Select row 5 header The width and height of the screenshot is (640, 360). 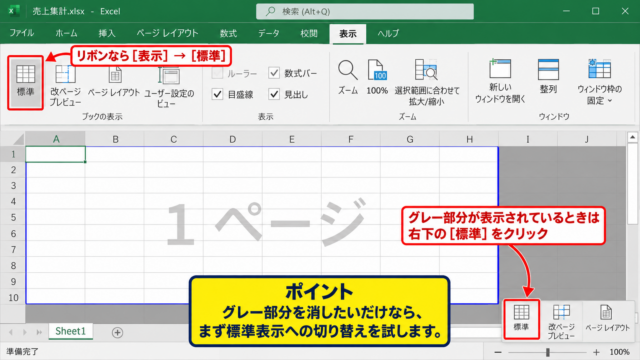pyautogui.click(x=13, y=217)
